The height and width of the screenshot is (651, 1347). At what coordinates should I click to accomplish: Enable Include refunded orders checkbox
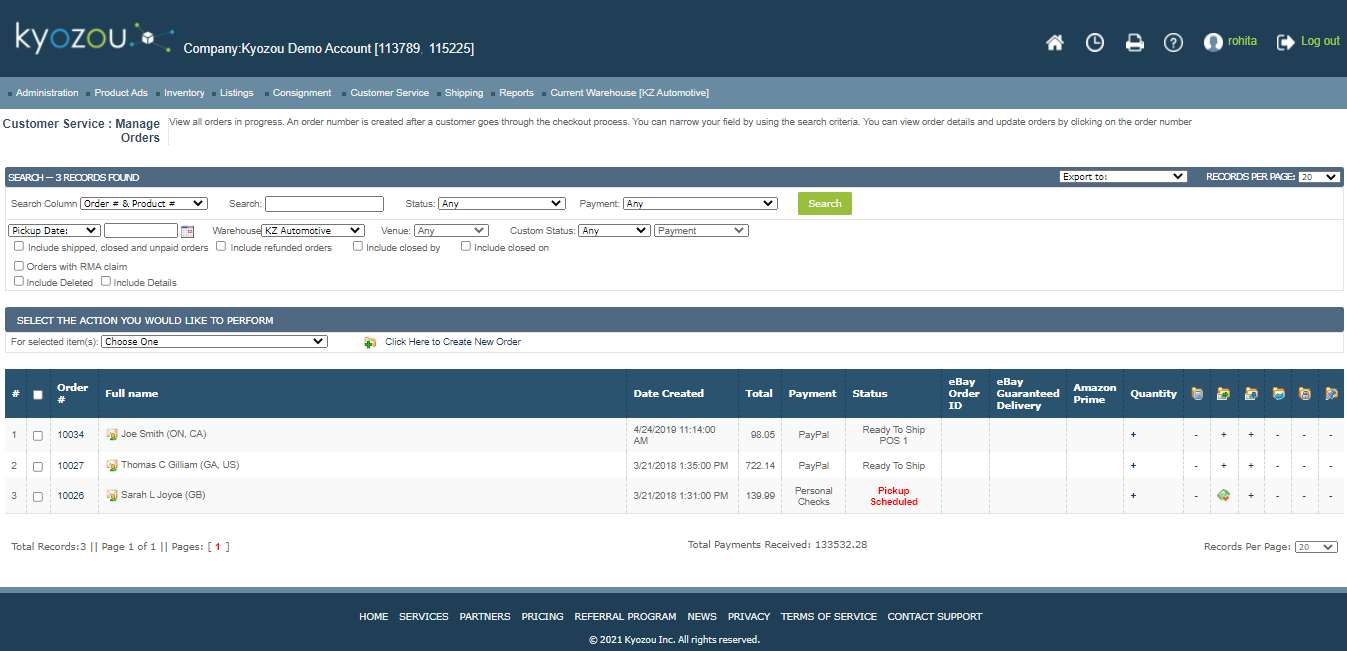[221, 247]
